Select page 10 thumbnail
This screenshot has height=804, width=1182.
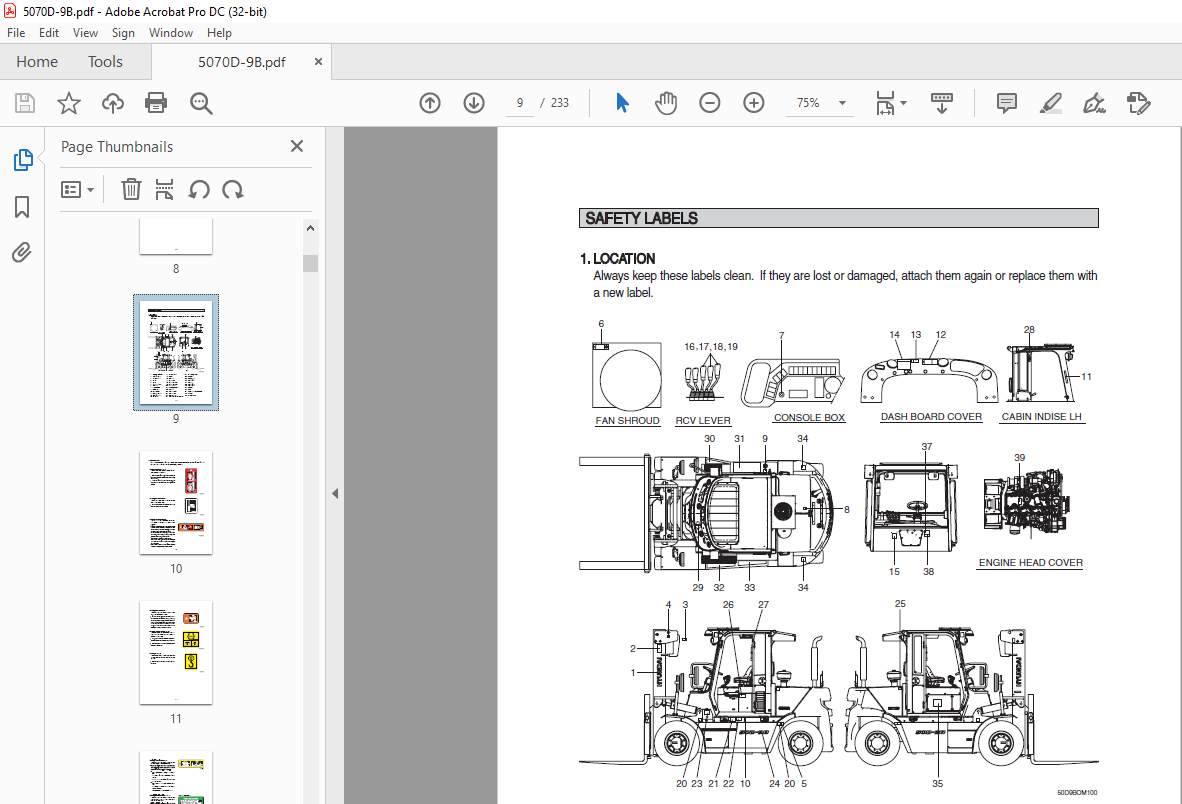pyautogui.click(x=176, y=503)
